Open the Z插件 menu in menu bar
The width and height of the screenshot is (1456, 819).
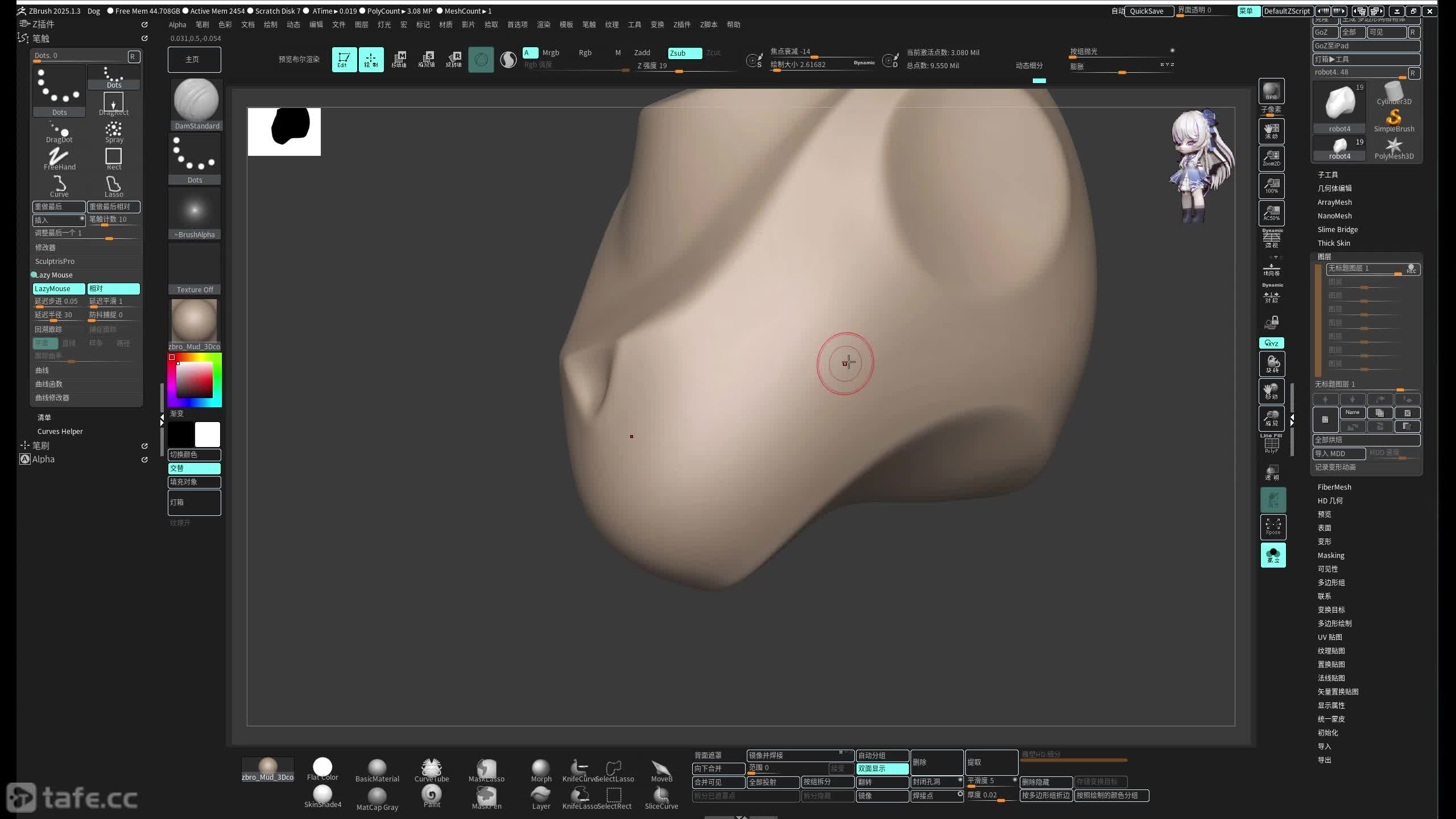681,24
